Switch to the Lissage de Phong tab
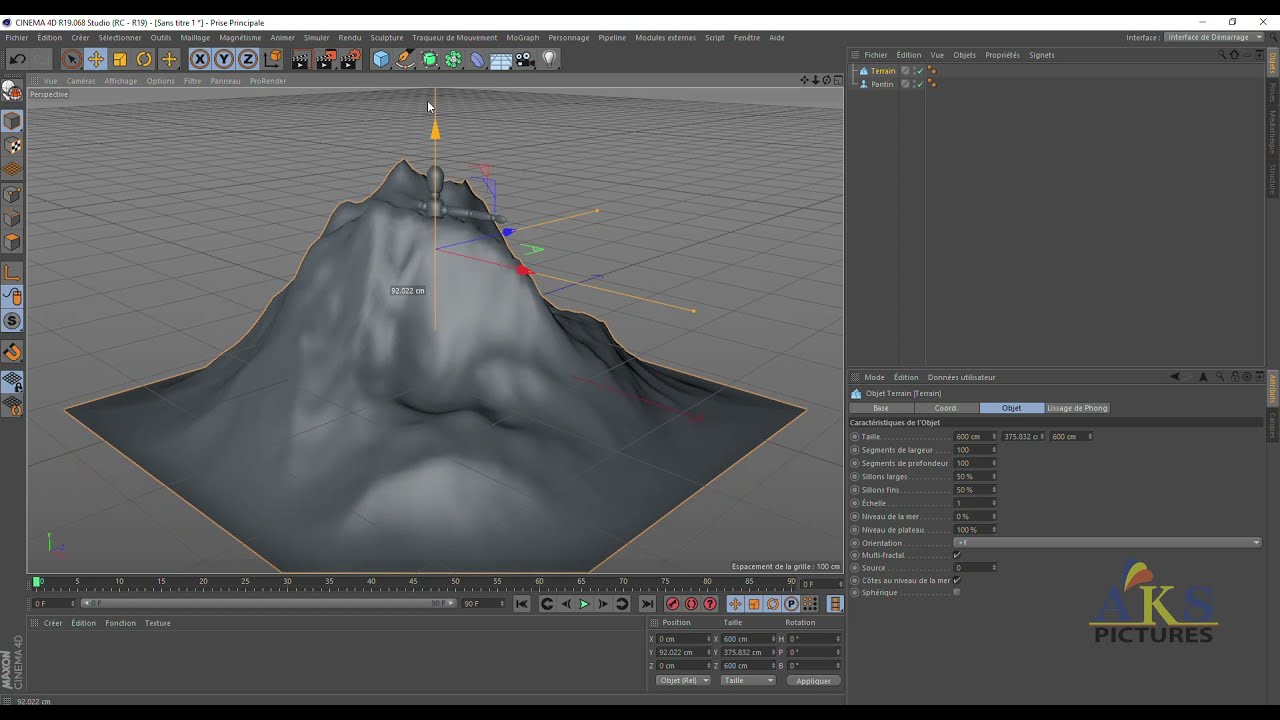This screenshot has width=1280, height=720. pos(1077,408)
